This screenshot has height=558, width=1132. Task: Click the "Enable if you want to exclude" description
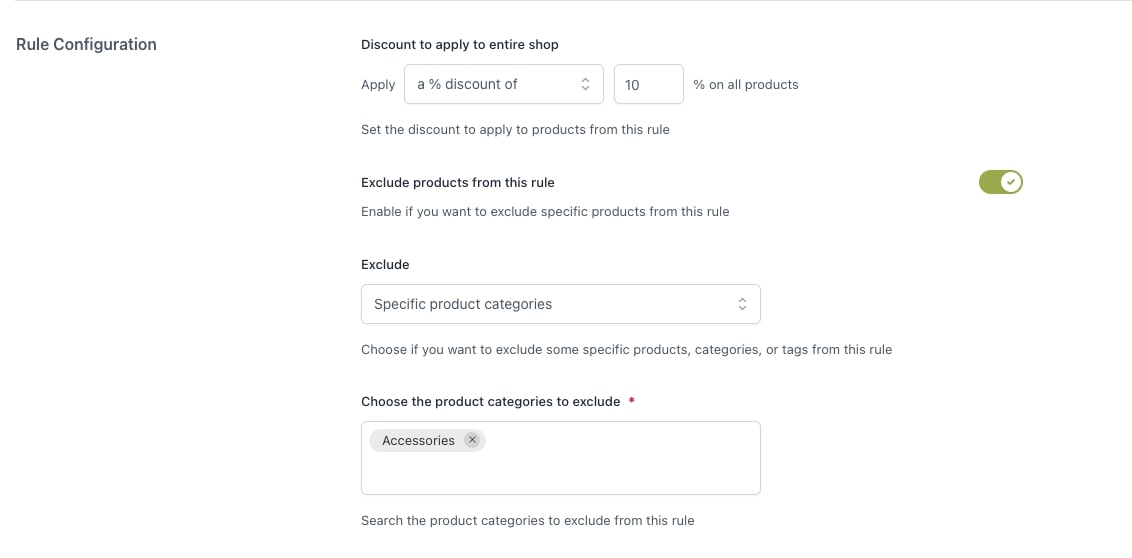point(545,211)
